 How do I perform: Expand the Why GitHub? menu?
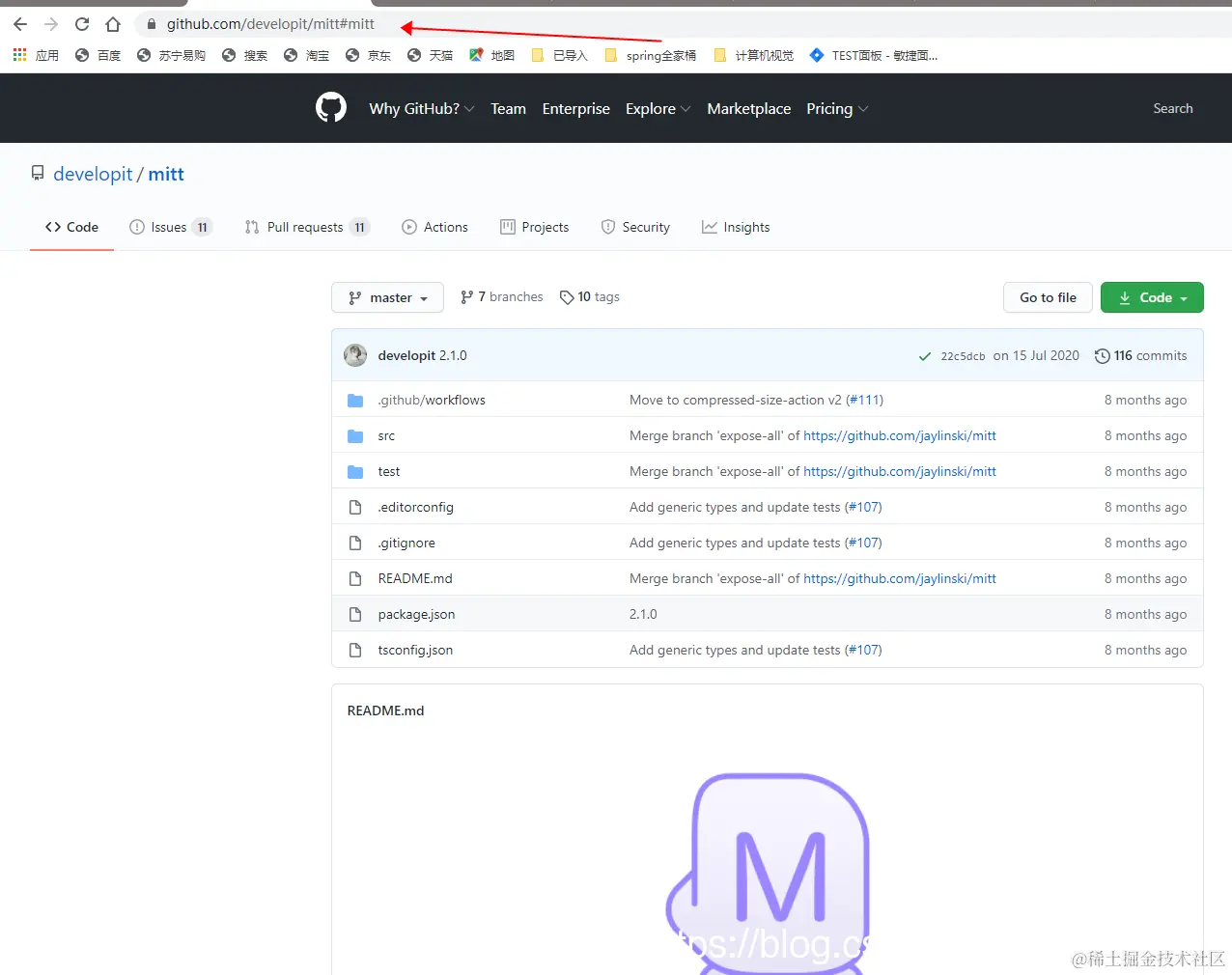click(x=422, y=108)
